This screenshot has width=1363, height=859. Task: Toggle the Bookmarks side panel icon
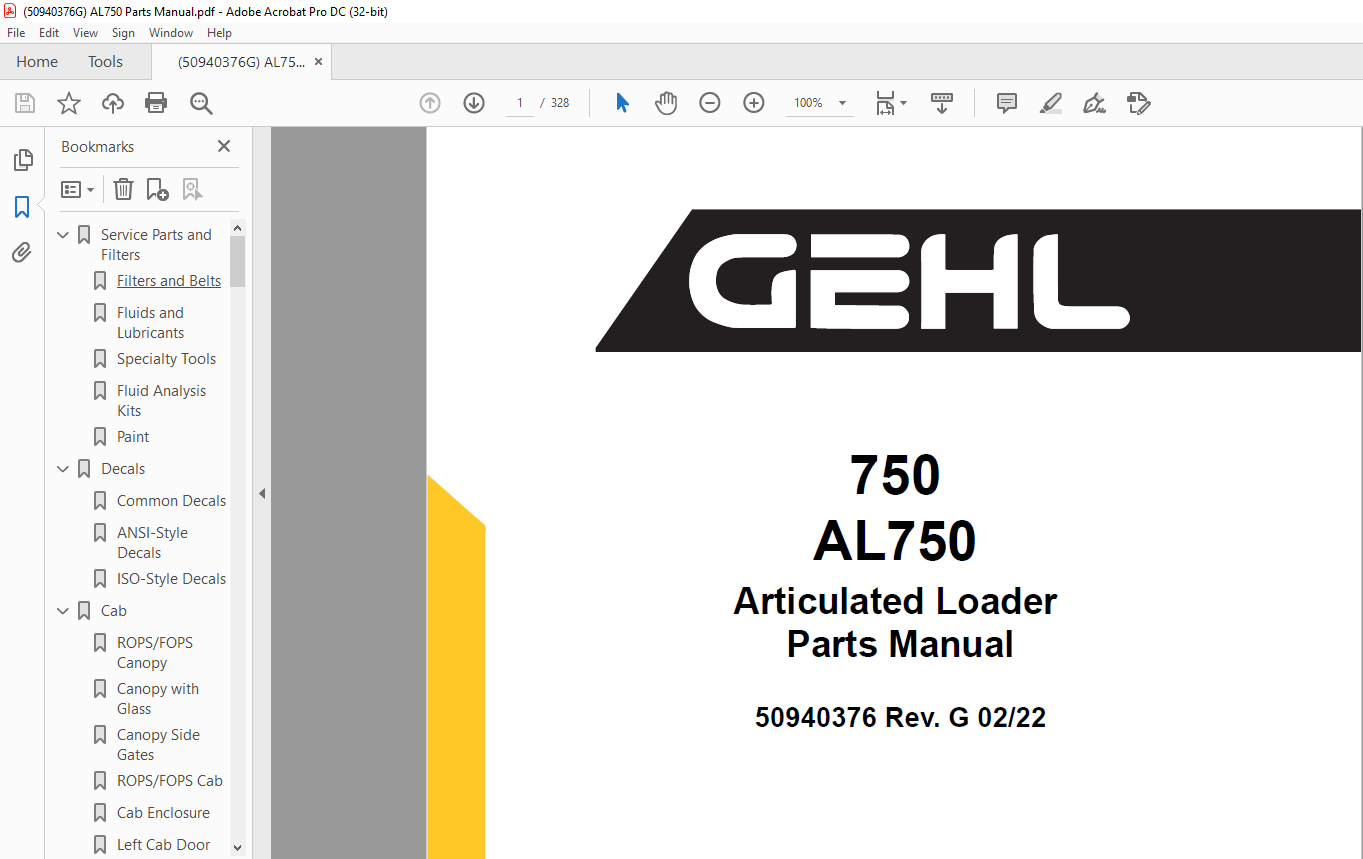tap(22, 207)
